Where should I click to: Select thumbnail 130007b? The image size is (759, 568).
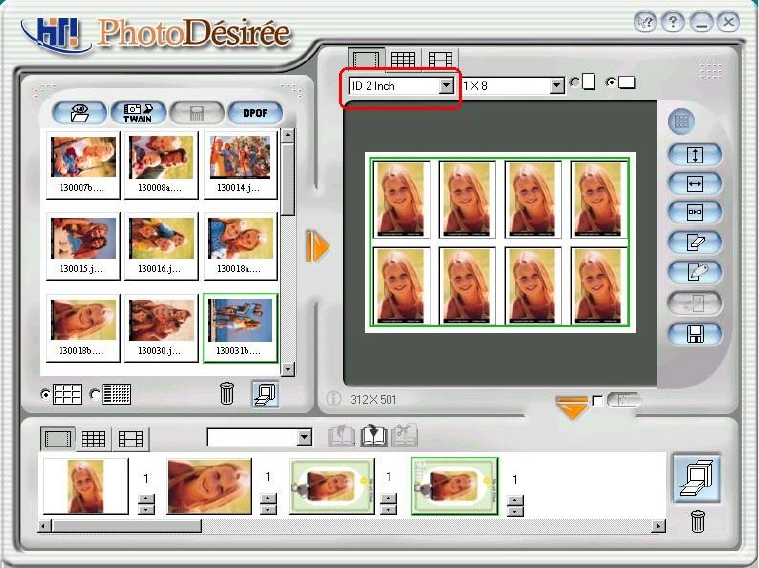[83, 165]
